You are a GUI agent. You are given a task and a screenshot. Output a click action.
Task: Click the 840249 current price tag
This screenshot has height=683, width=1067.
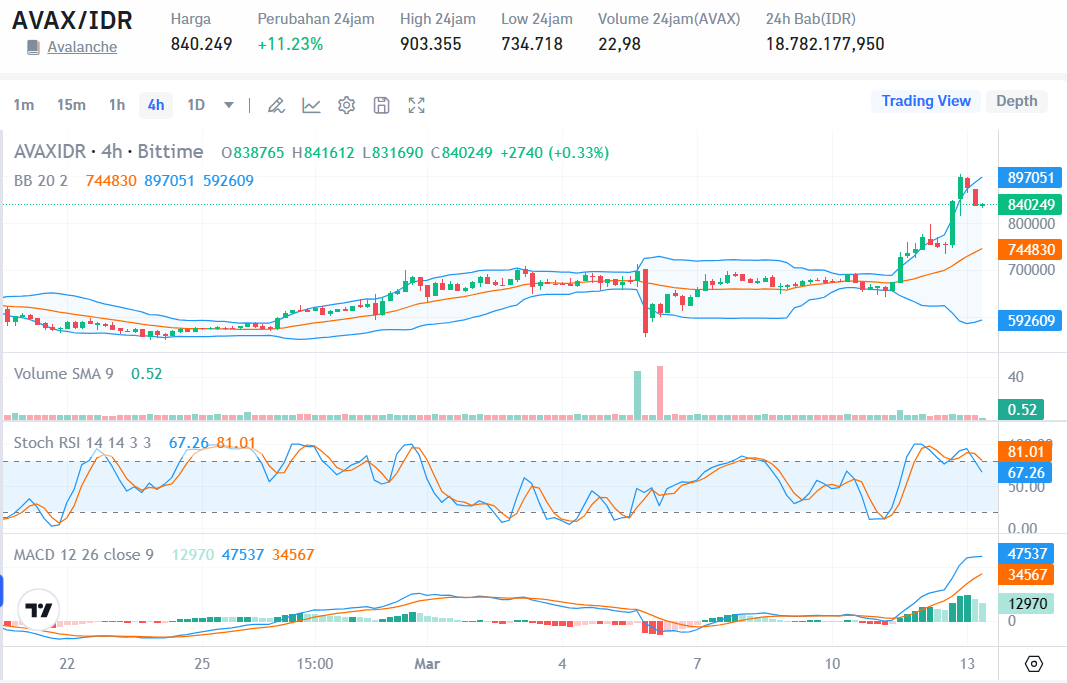click(x=1030, y=204)
